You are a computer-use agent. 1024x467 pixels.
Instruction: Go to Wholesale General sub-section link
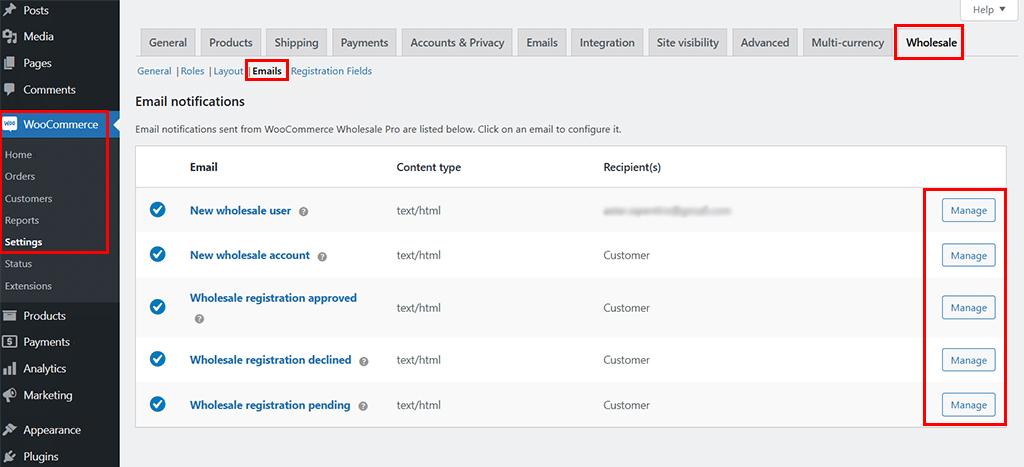pyautogui.click(x=154, y=71)
